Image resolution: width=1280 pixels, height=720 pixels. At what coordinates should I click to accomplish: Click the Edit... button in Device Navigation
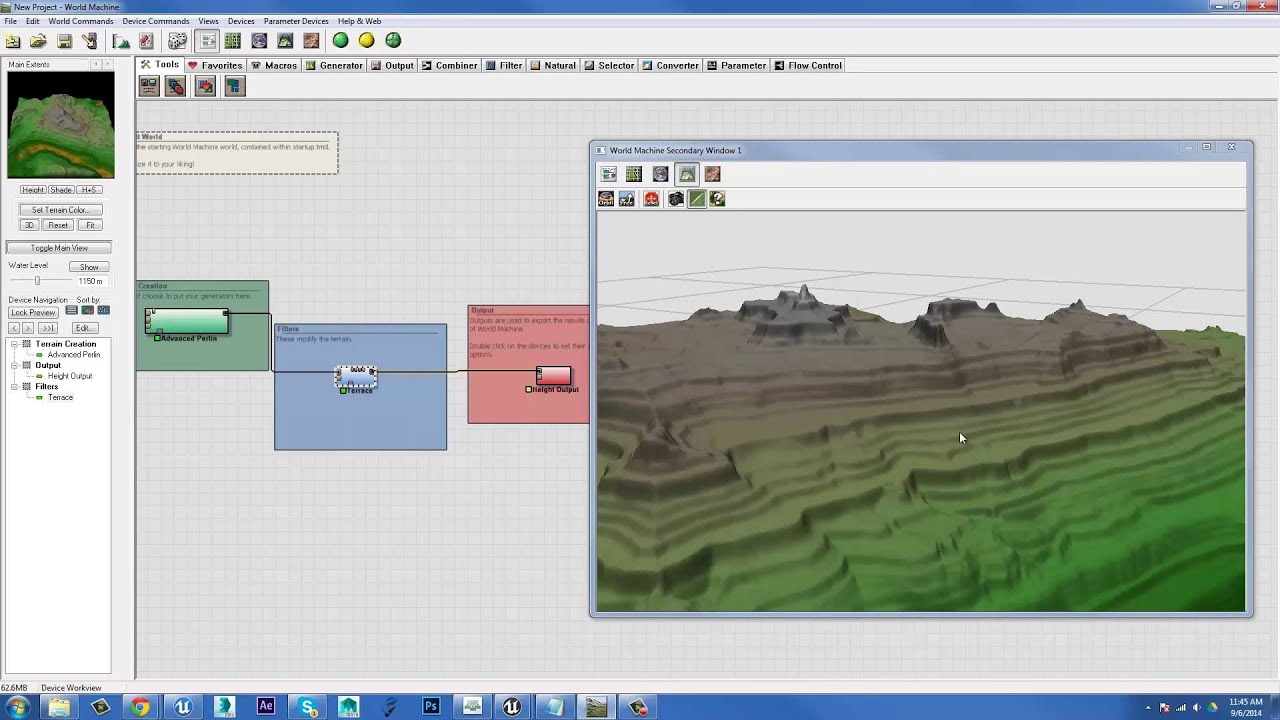(x=83, y=328)
